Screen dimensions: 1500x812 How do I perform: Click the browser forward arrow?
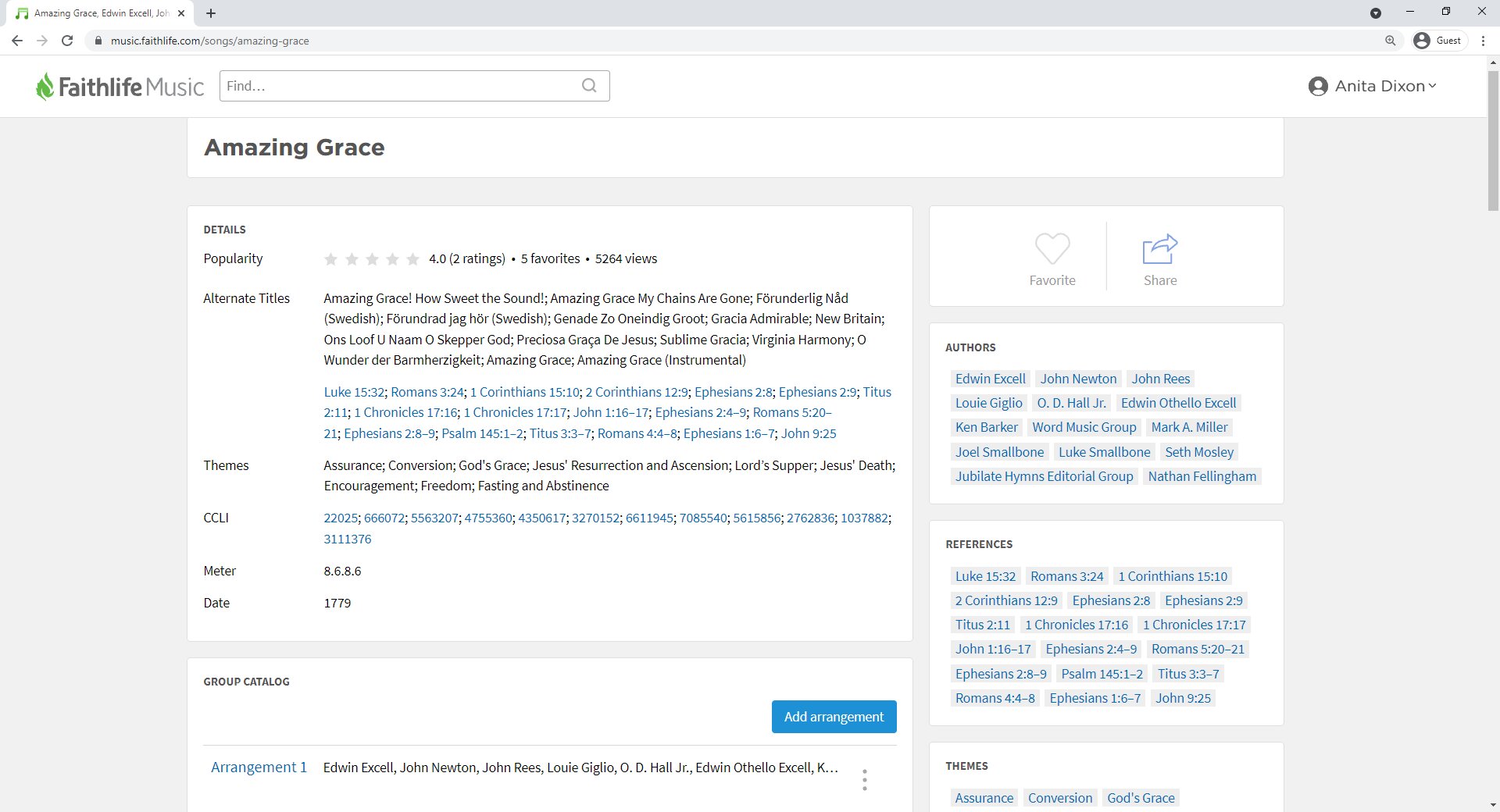tap(42, 41)
